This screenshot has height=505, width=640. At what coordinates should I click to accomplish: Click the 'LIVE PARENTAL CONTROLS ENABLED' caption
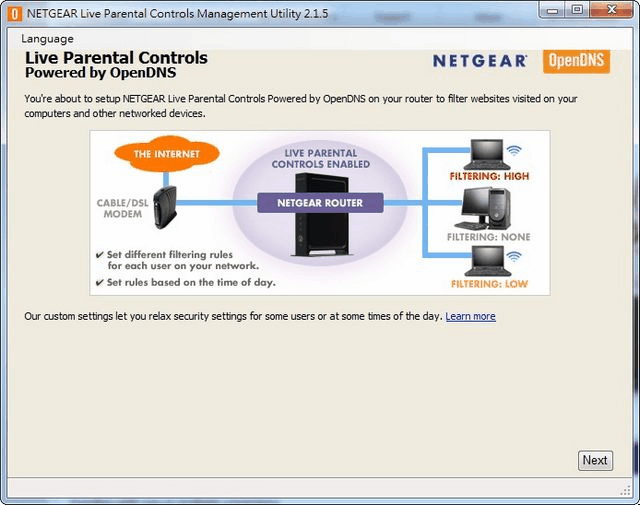pyautogui.click(x=321, y=159)
